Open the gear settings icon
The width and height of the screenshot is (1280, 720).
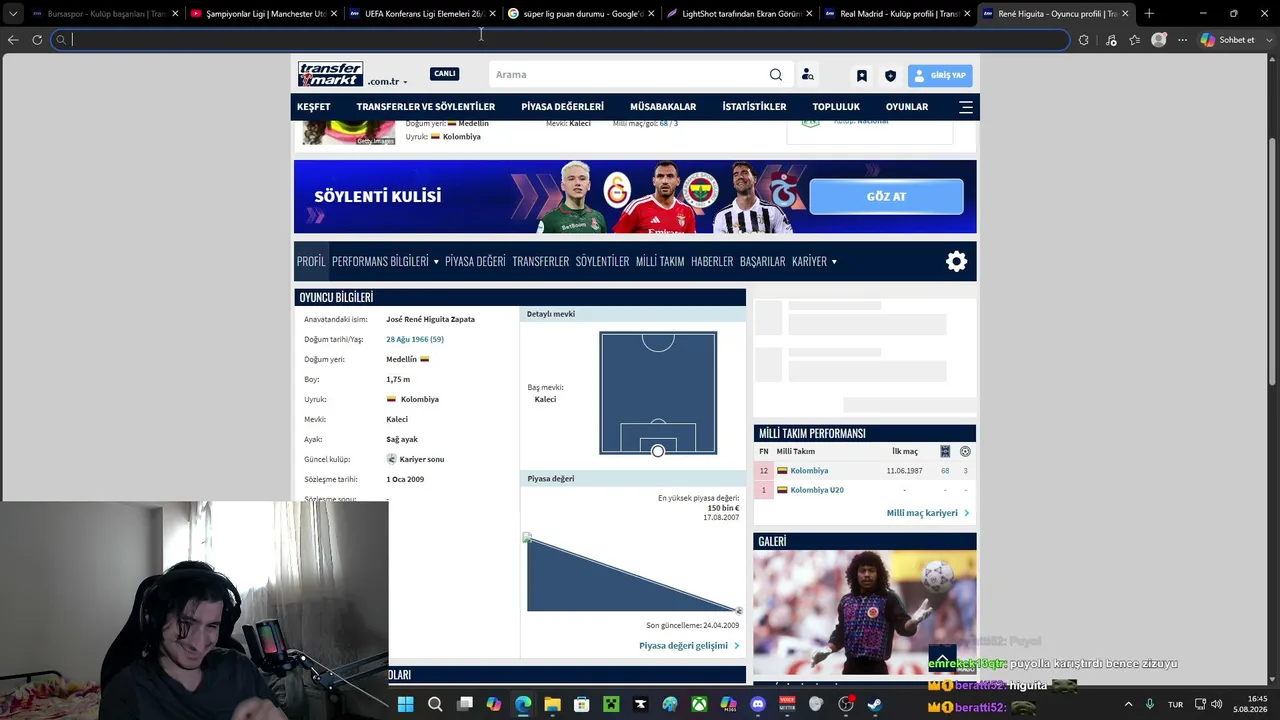957,261
